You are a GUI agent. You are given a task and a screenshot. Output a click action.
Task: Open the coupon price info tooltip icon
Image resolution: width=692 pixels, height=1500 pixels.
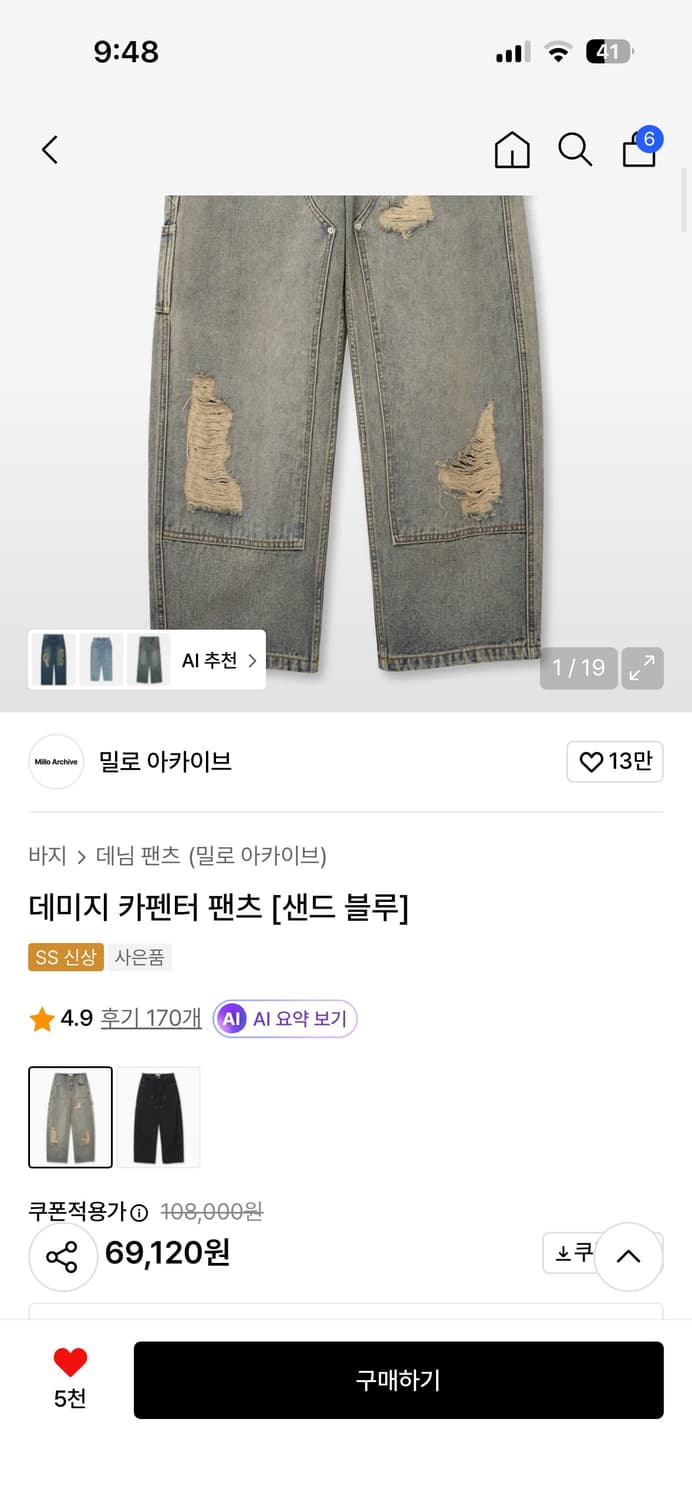(x=138, y=1210)
